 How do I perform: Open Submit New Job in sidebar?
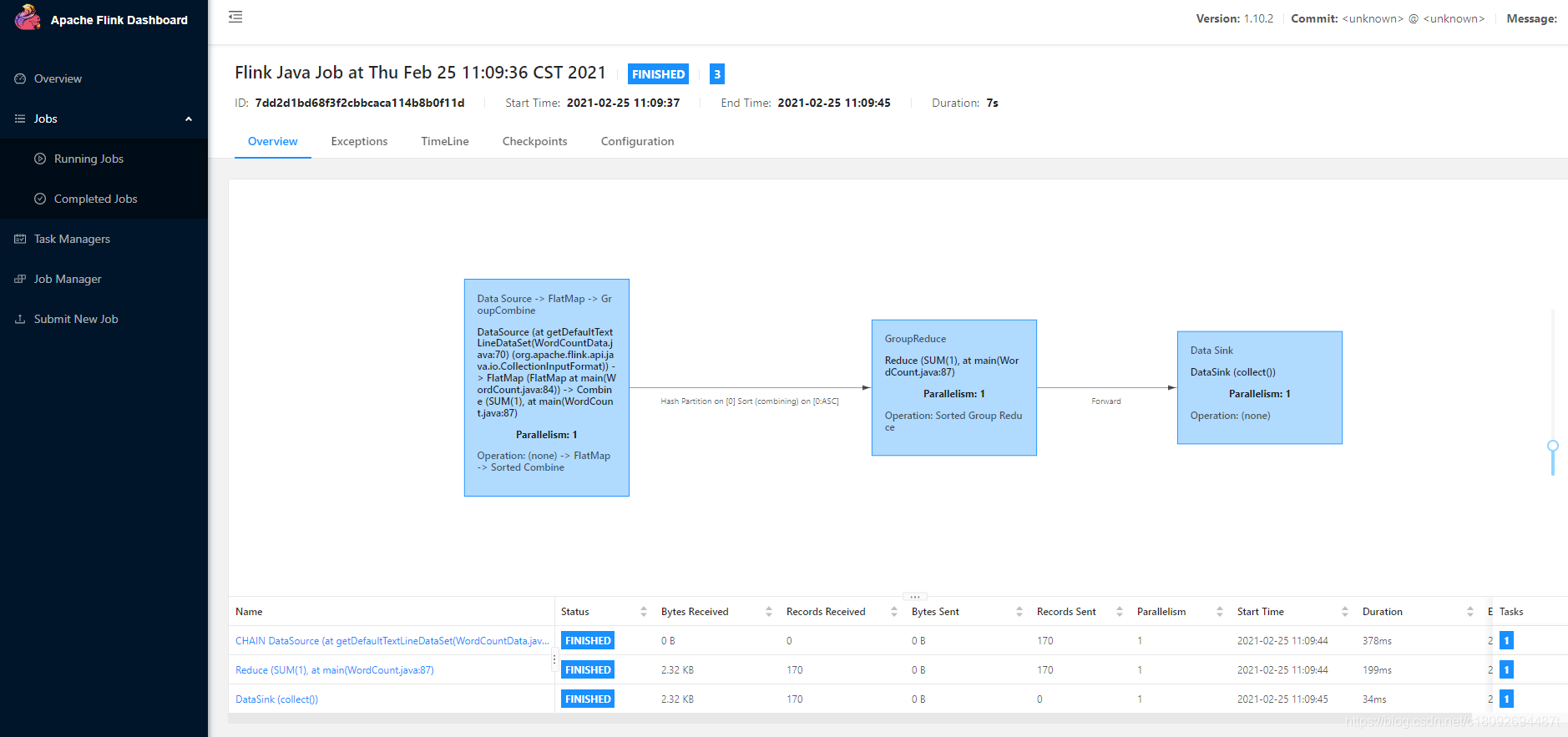(x=104, y=319)
